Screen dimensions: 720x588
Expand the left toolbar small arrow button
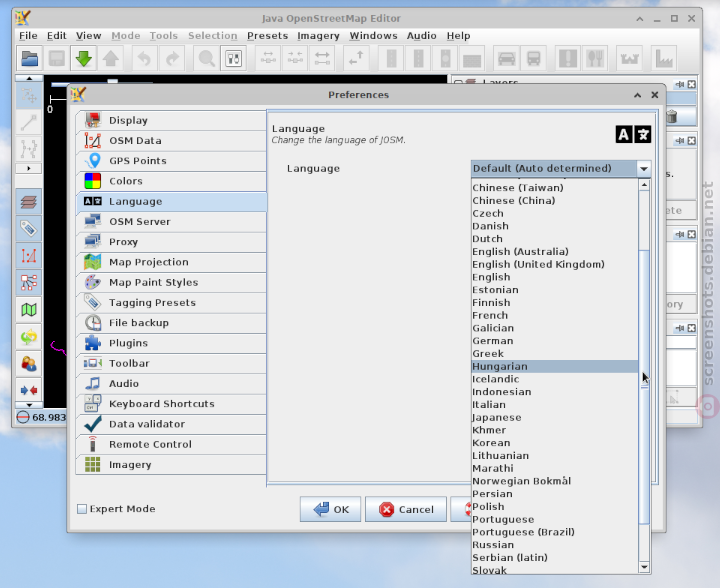[28, 168]
